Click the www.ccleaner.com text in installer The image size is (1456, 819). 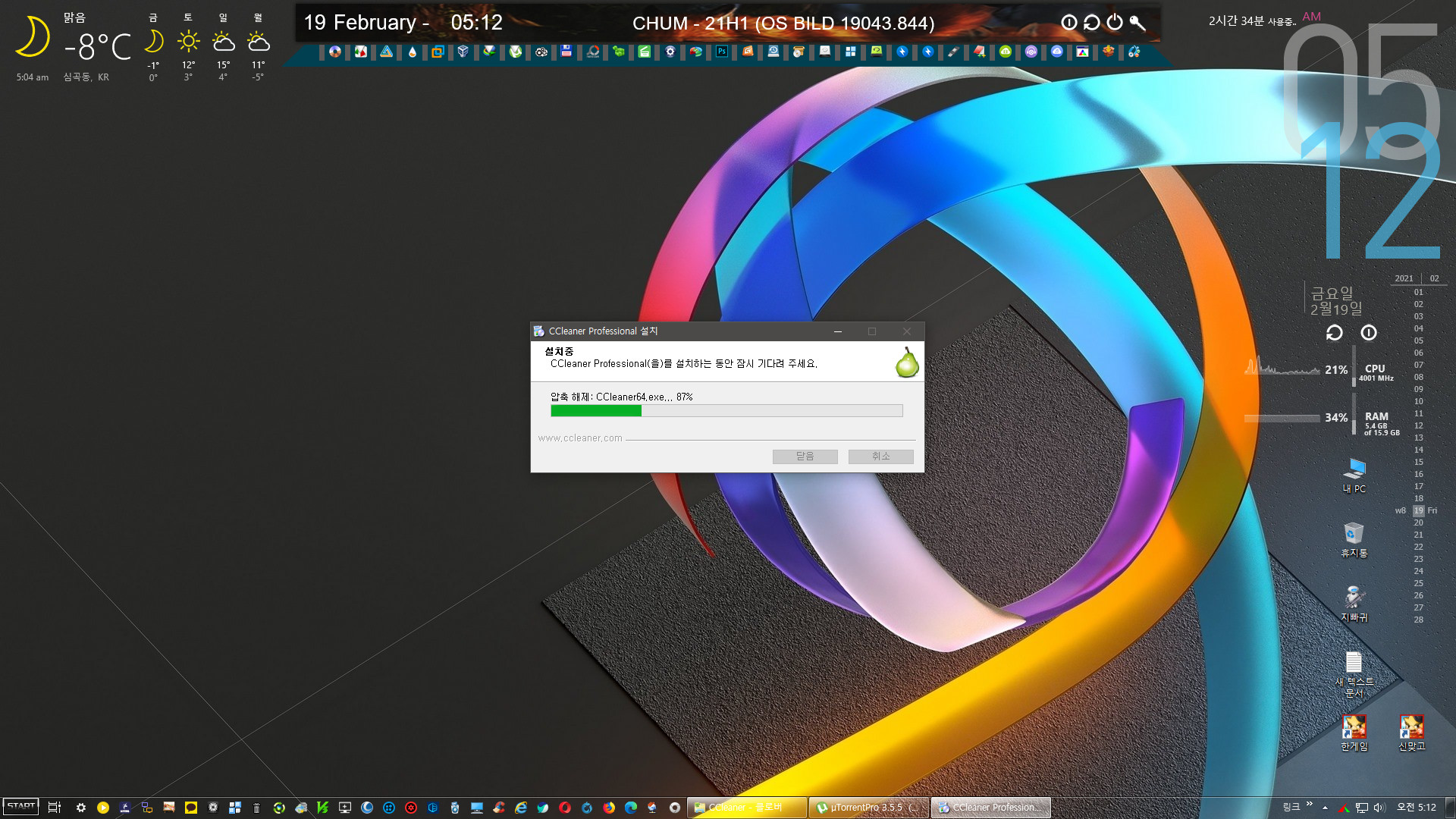coord(580,438)
